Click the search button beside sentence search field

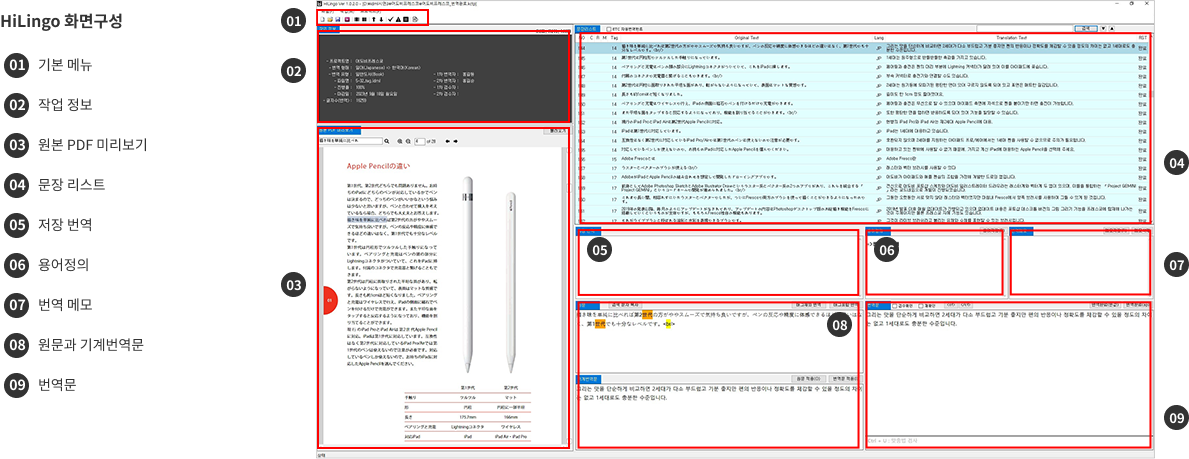pyautogui.click(x=1086, y=28)
